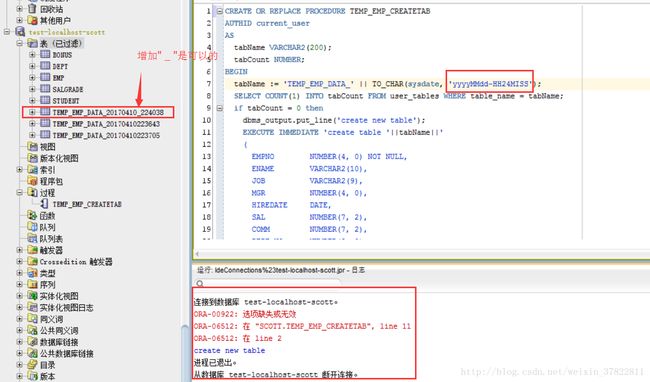Click the 回收站 recycle bin icon
The height and width of the screenshot is (382, 650).
pos(32,8)
